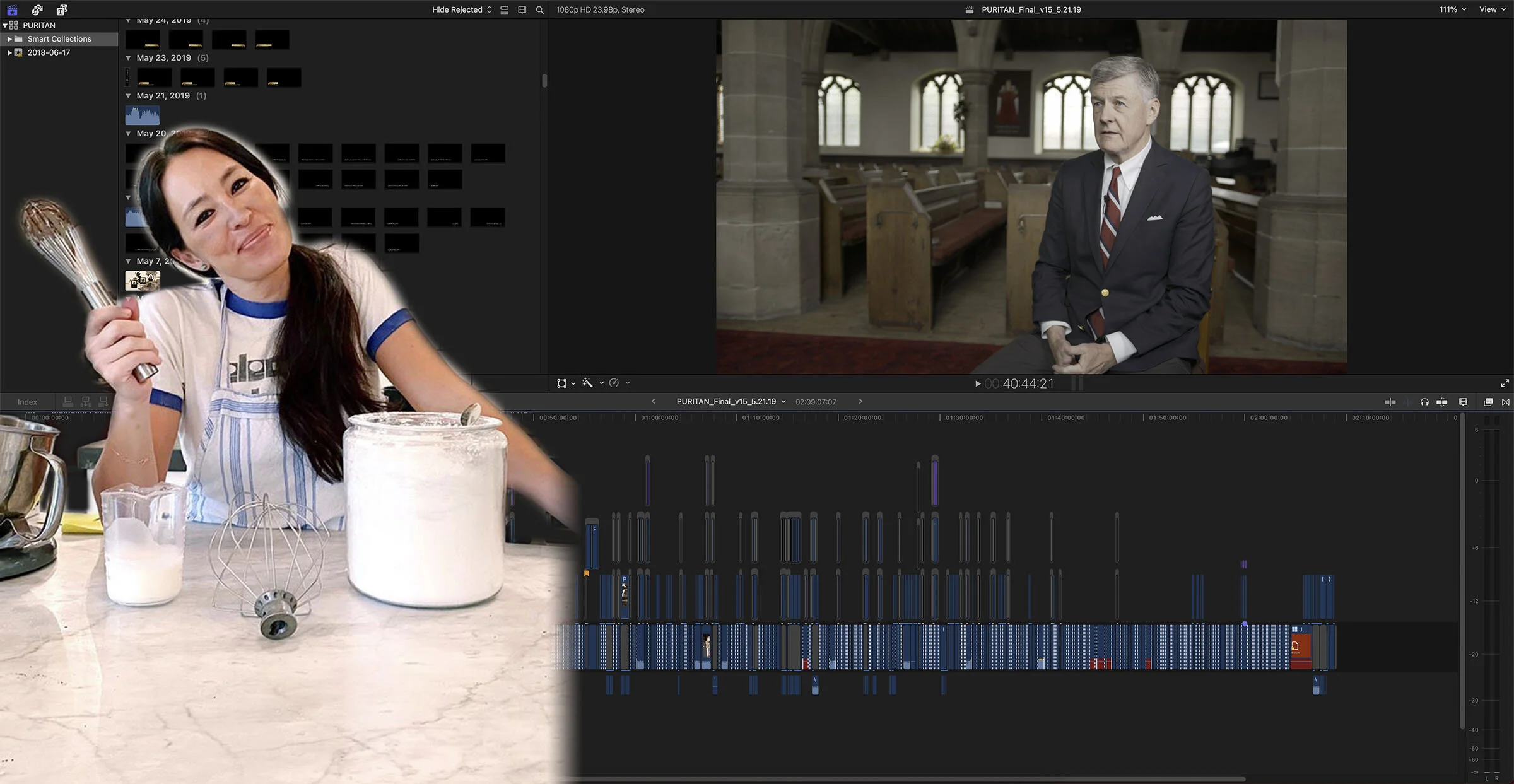Viewport: 1514px width, 784px height.
Task: Open the Transform tool in viewer
Action: (561, 383)
